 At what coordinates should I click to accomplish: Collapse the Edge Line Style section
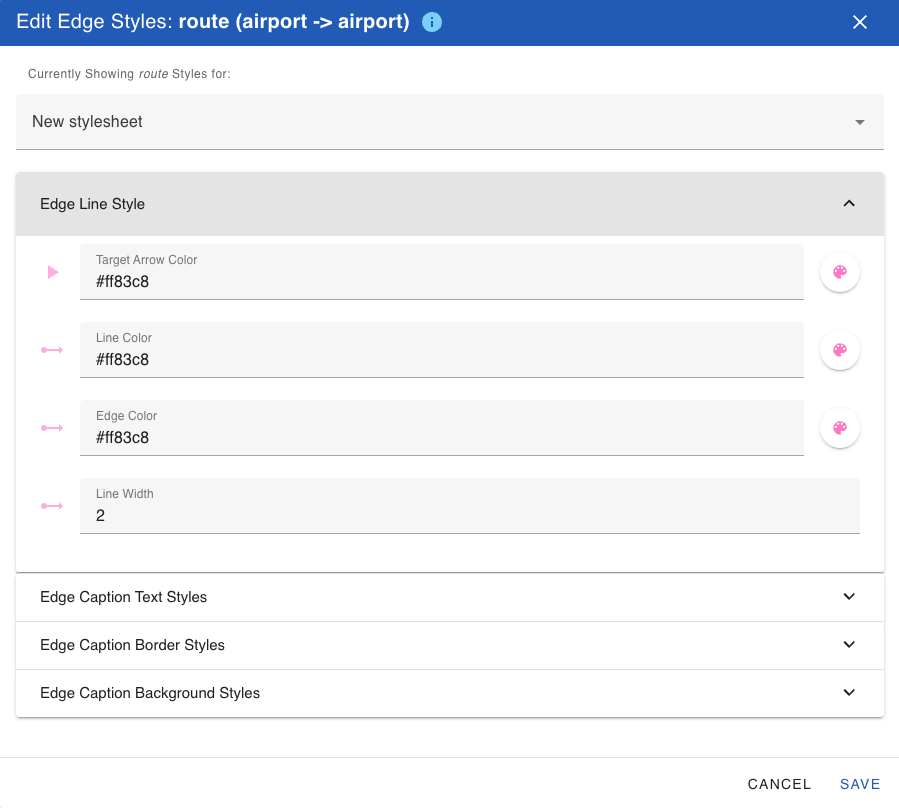(848, 203)
